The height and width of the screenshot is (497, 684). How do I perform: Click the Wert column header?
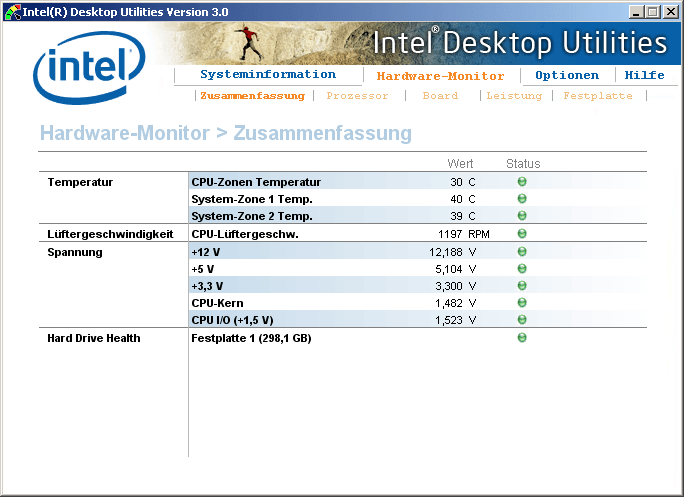pyautogui.click(x=460, y=164)
